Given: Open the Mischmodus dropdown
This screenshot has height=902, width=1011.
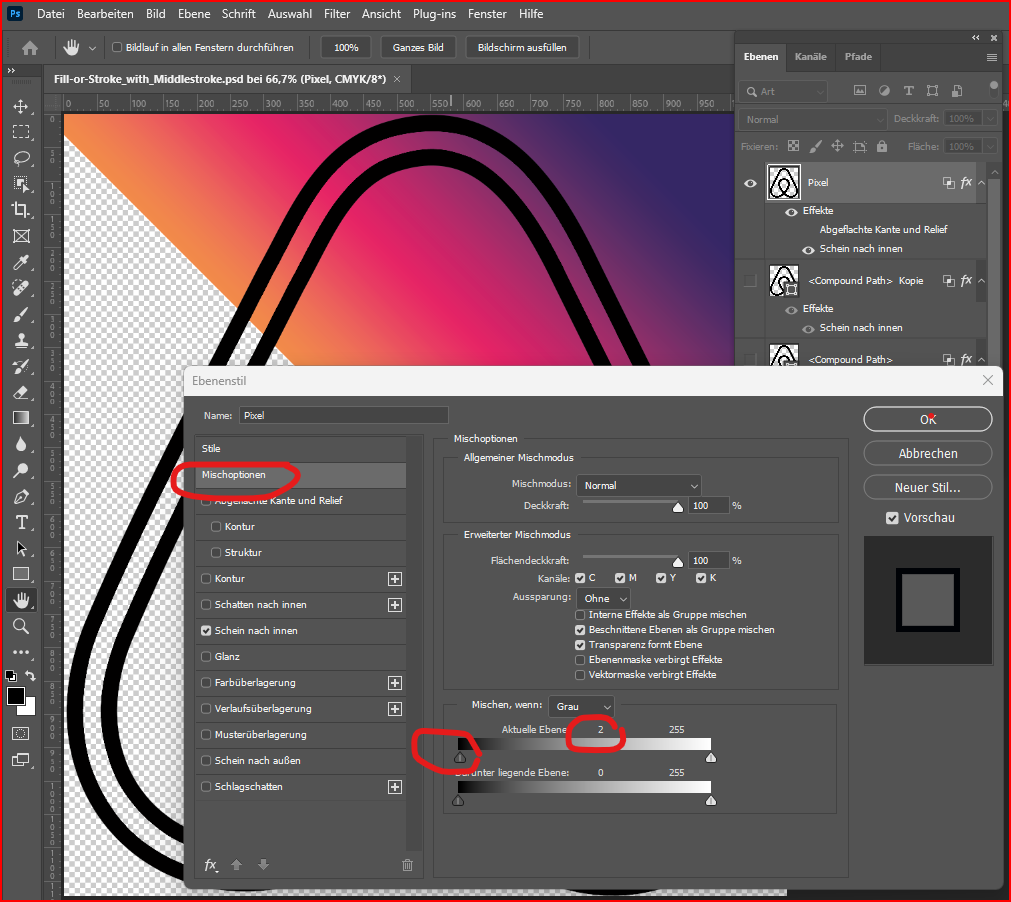Looking at the screenshot, I should coord(638,485).
